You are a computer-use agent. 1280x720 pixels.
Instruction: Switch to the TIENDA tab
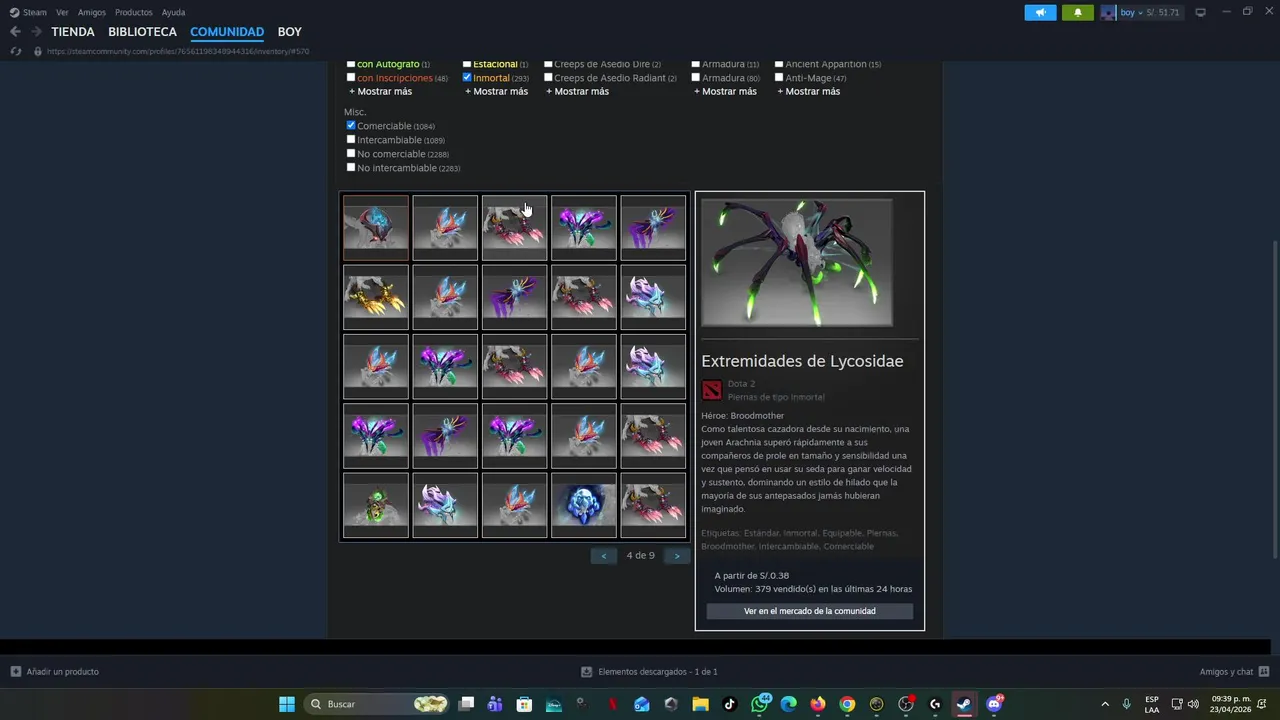click(x=73, y=32)
